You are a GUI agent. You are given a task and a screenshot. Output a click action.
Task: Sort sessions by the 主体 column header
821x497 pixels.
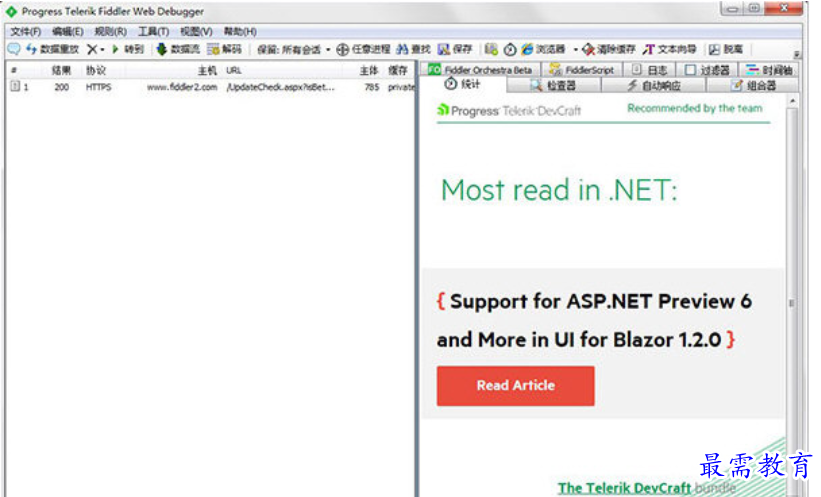[x=369, y=71]
